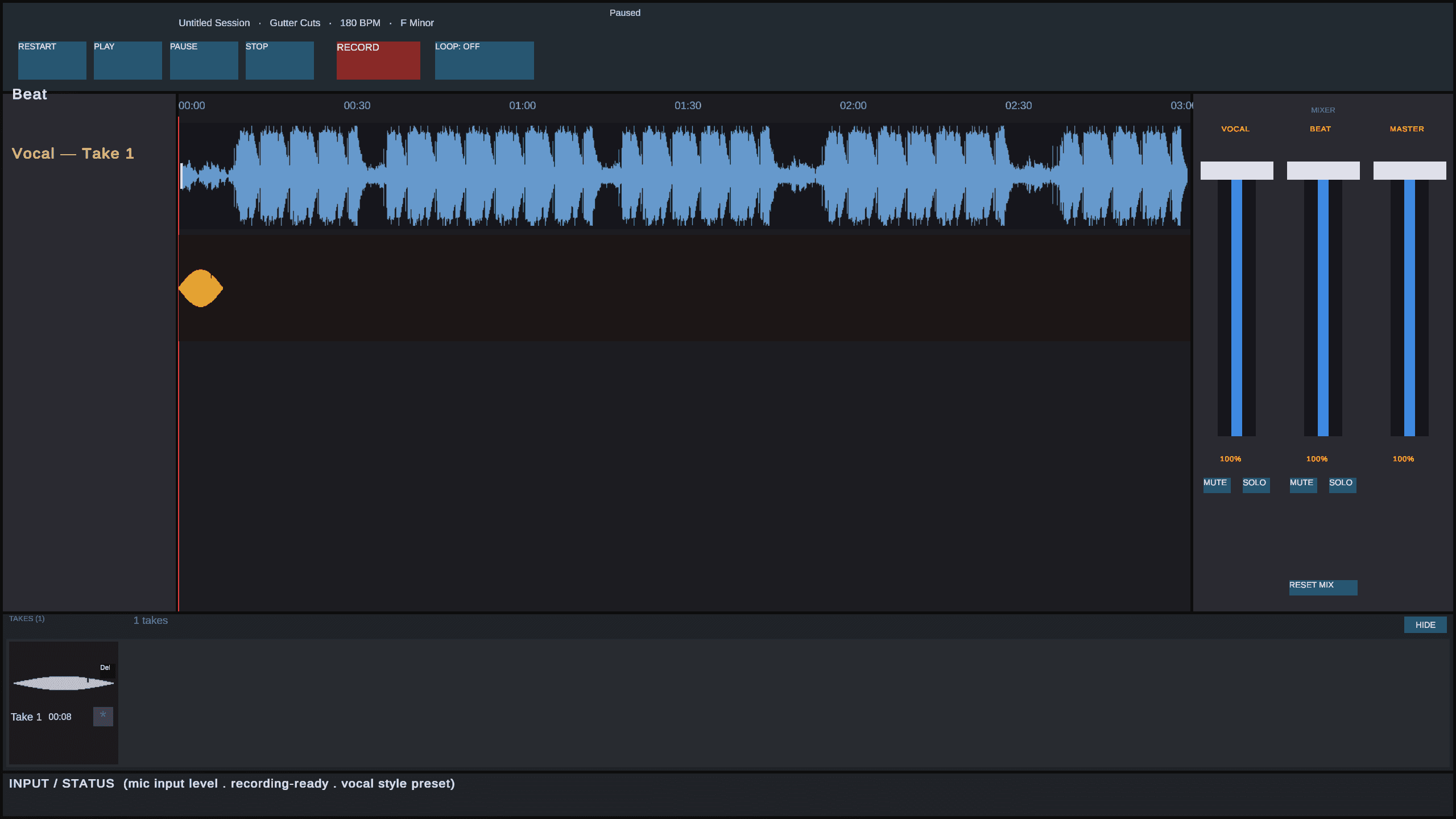Select the Take 1 waveform thumbnail
The height and width of the screenshot is (819, 1456).
[64, 683]
